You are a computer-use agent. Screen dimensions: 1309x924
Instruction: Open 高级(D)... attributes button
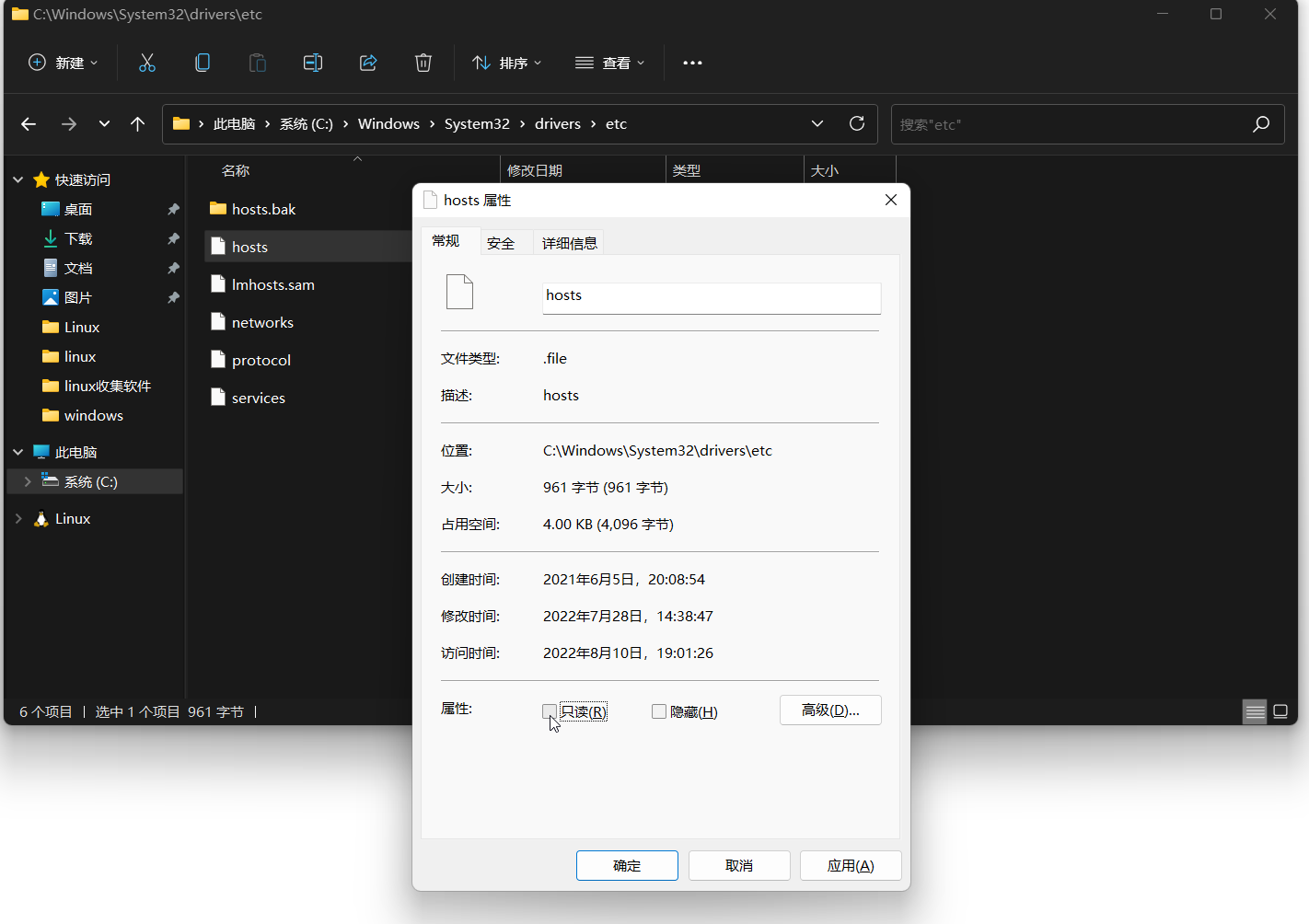click(830, 710)
